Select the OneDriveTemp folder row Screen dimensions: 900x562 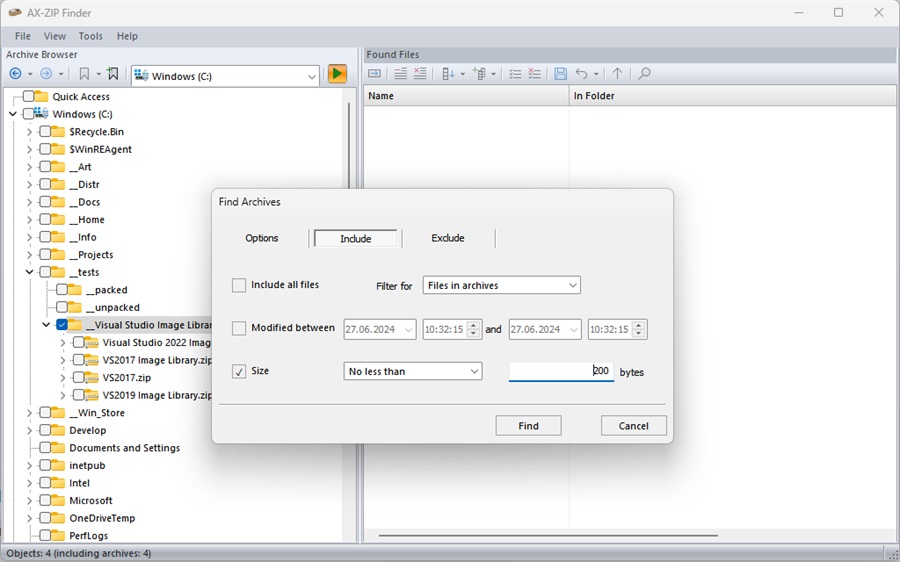[102, 518]
